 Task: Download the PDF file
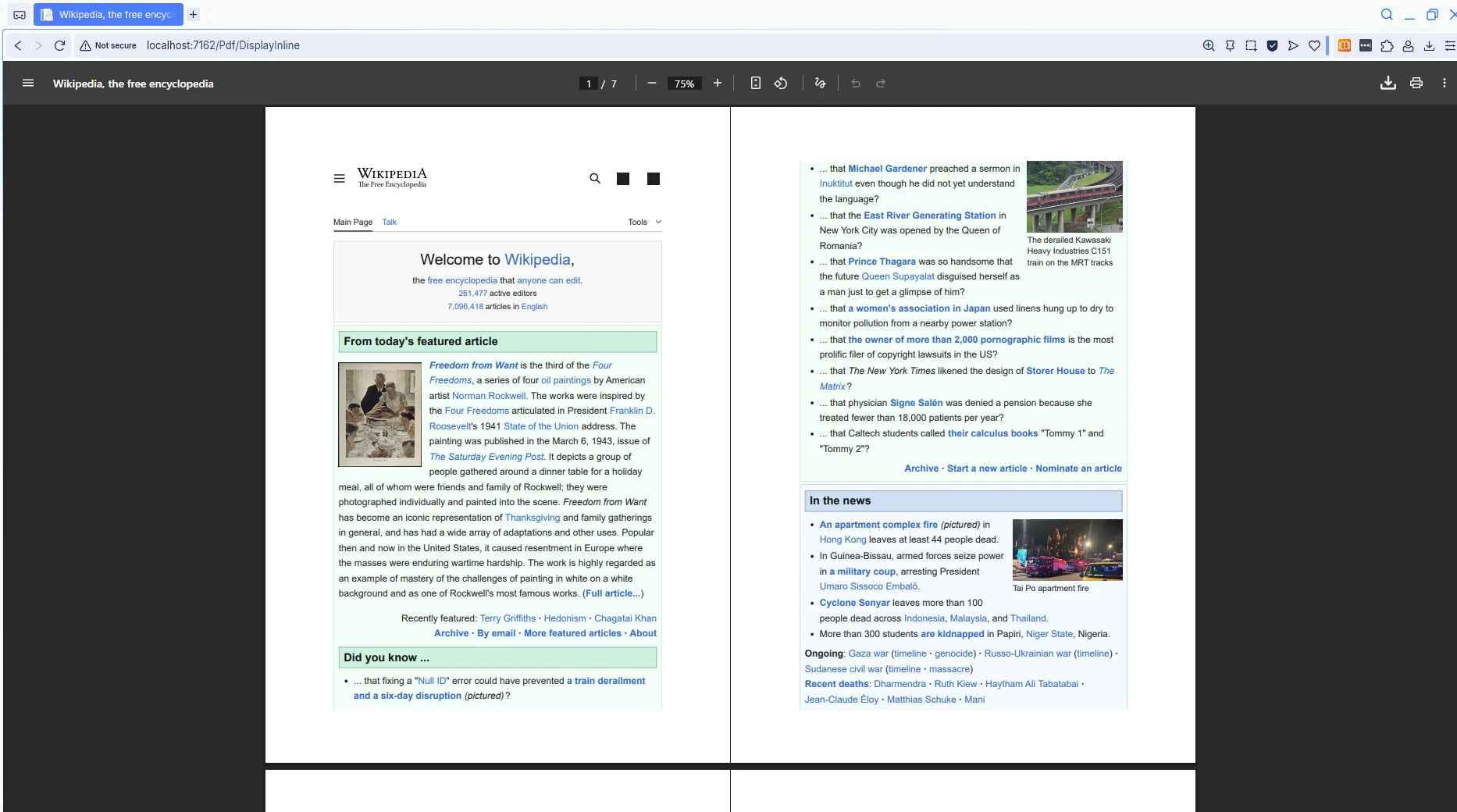[1388, 84]
